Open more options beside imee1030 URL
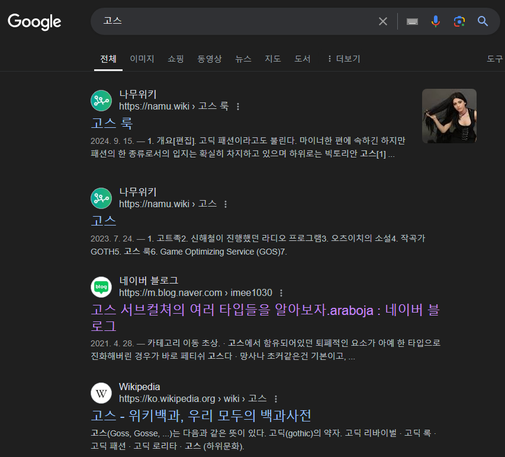505x457 pixels. tap(281, 293)
